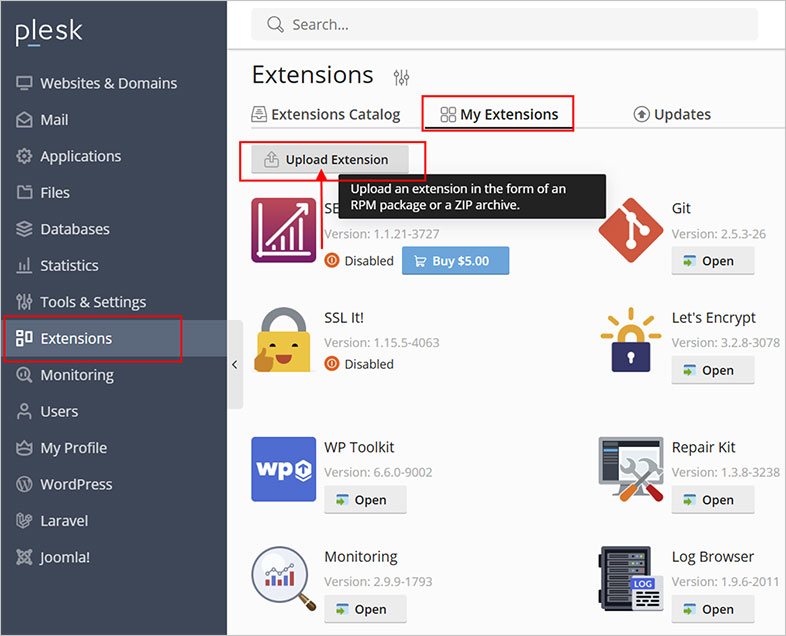This screenshot has width=786, height=636.
Task: Open extensions settings sliders icon
Action: click(x=401, y=77)
